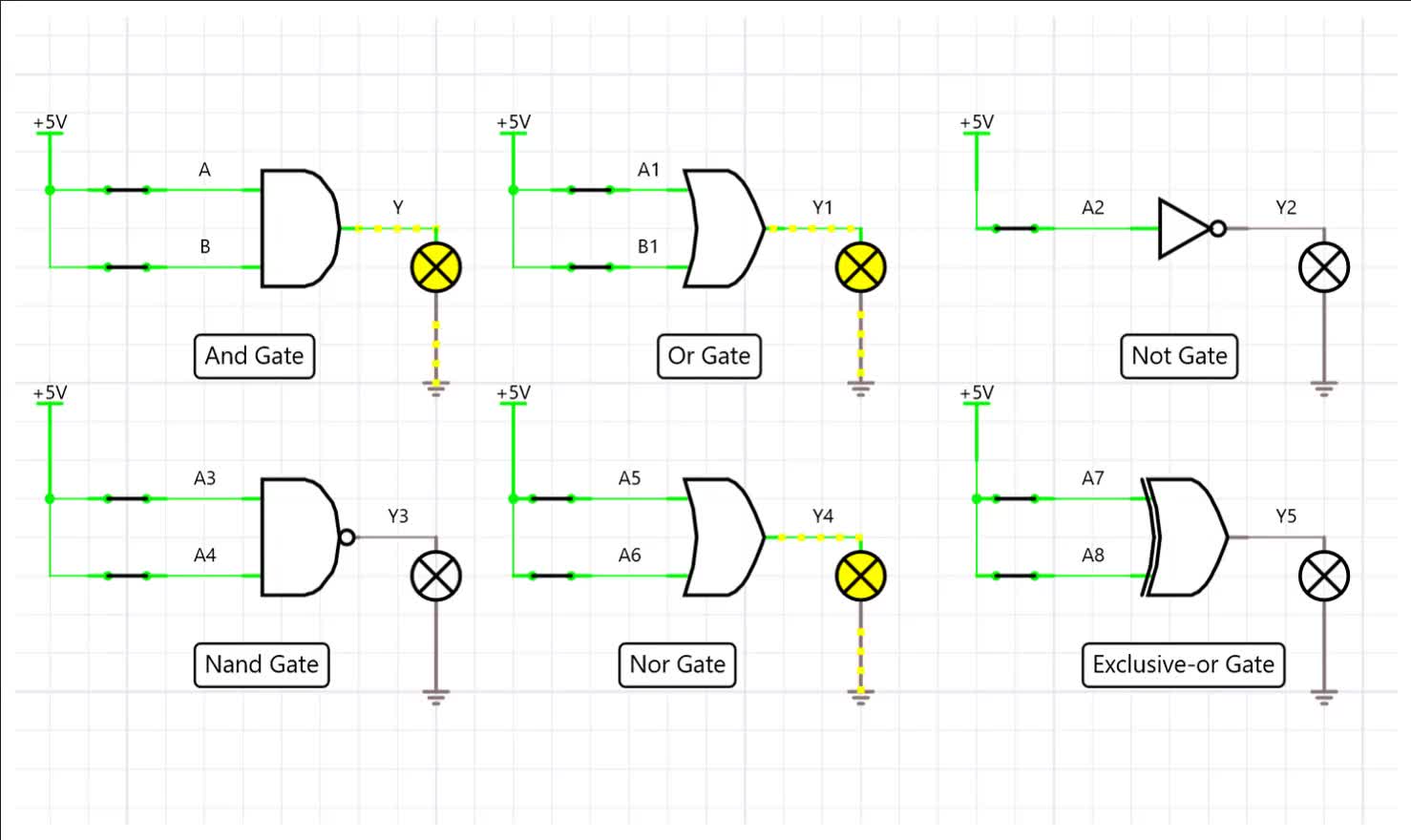This screenshot has width=1411, height=840.
Task: Select the unlit lamp at output Y5
Action: point(1324,576)
